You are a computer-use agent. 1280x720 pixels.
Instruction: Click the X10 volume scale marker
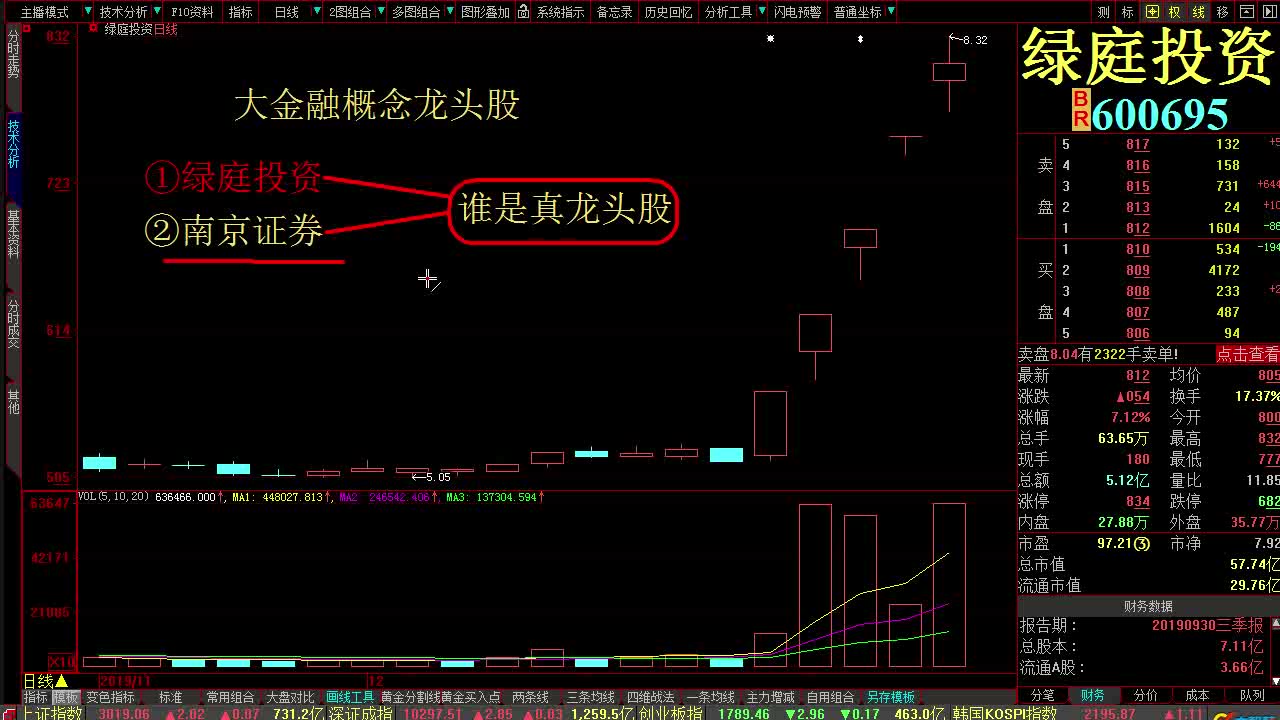tap(62, 661)
